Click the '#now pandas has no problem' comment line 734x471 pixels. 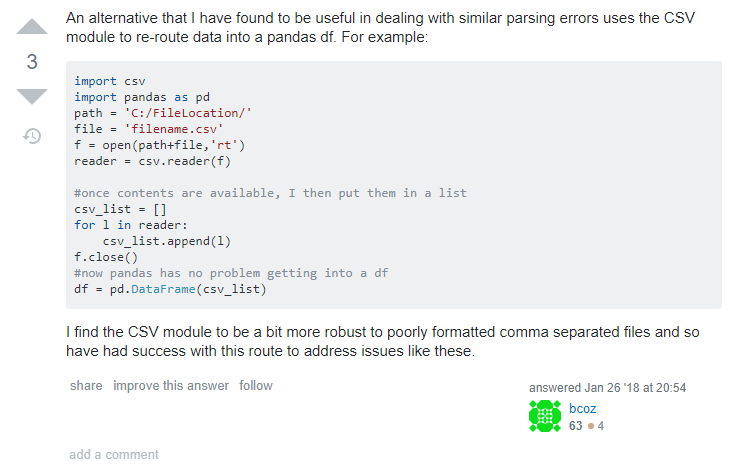tap(231, 273)
